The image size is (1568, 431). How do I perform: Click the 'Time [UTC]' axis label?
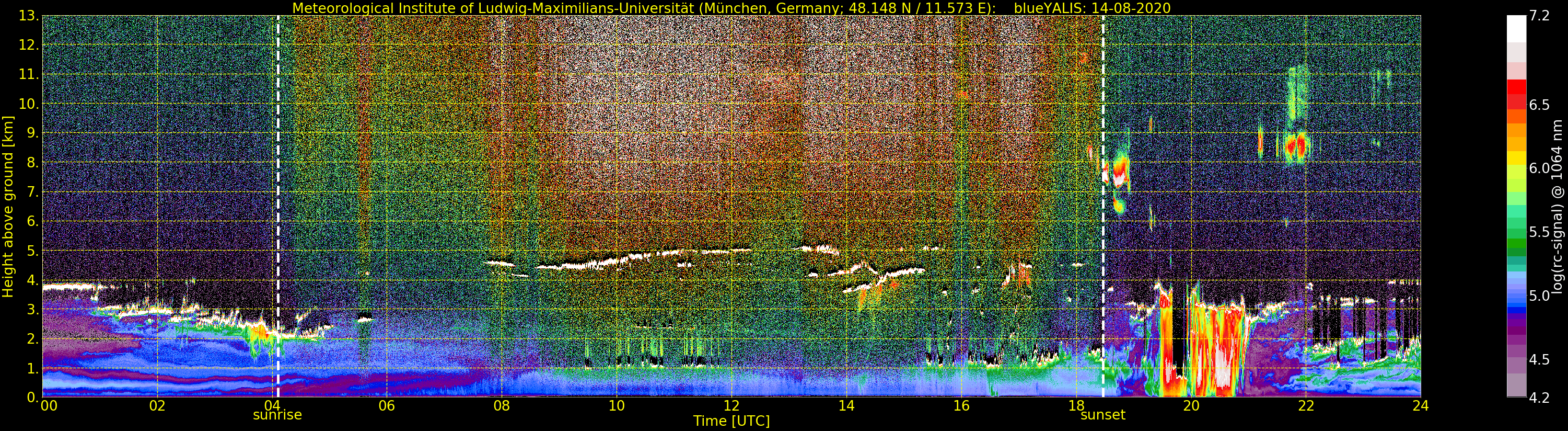tap(731, 421)
